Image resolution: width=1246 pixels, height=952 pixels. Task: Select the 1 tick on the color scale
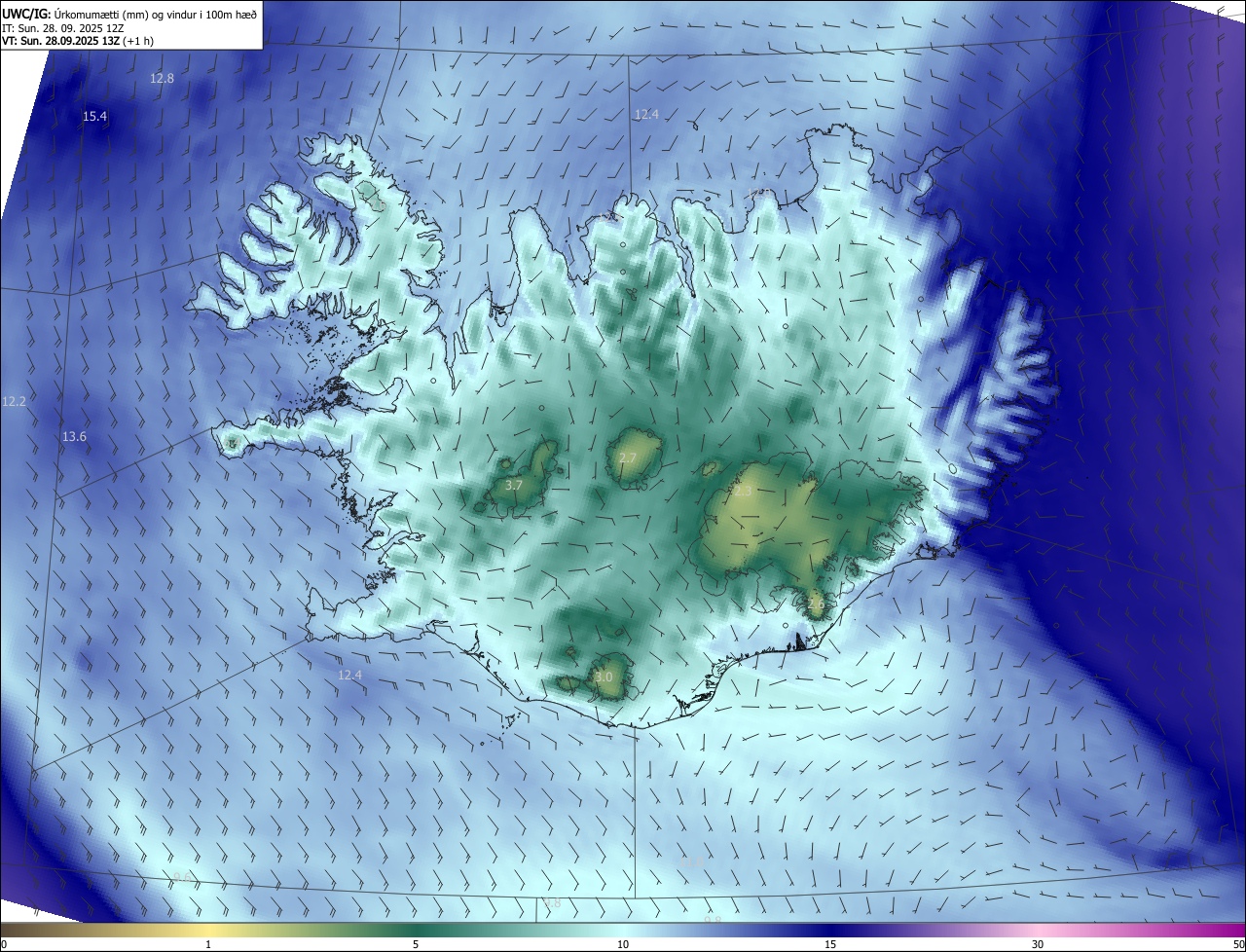(208, 944)
